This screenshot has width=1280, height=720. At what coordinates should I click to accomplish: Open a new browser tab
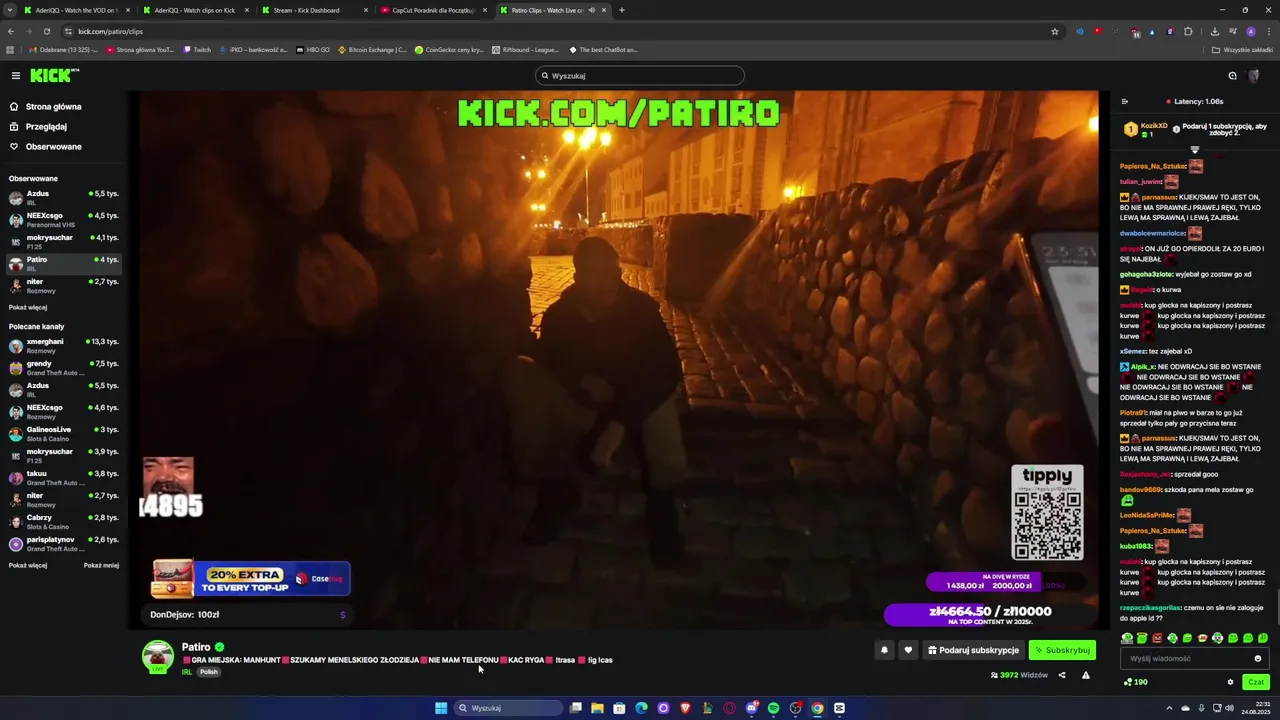click(622, 10)
